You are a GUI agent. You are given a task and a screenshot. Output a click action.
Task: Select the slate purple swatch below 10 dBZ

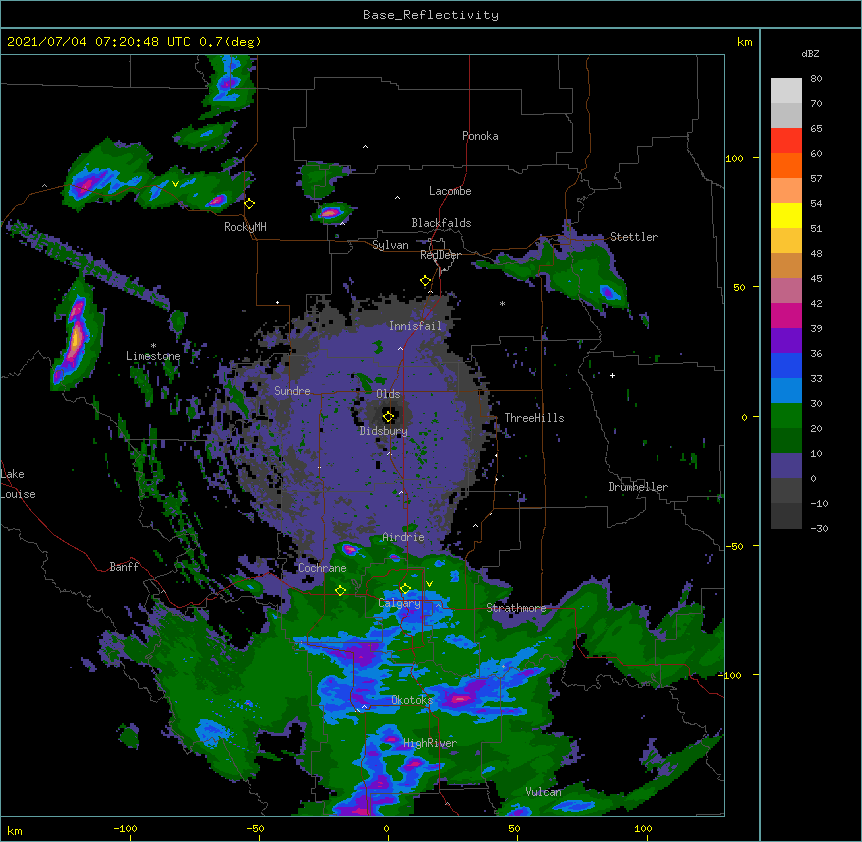click(x=786, y=466)
